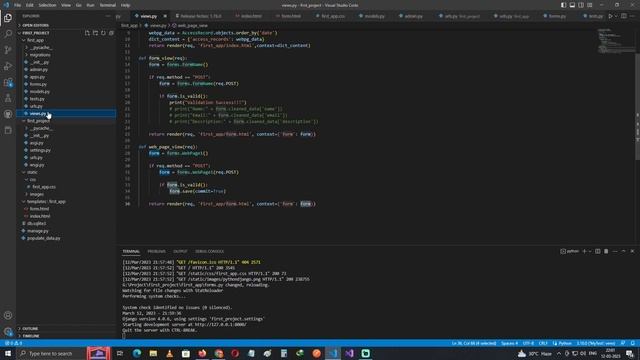Open the Testing flask view
Screen dimensions: 640x360
tap(8, 98)
